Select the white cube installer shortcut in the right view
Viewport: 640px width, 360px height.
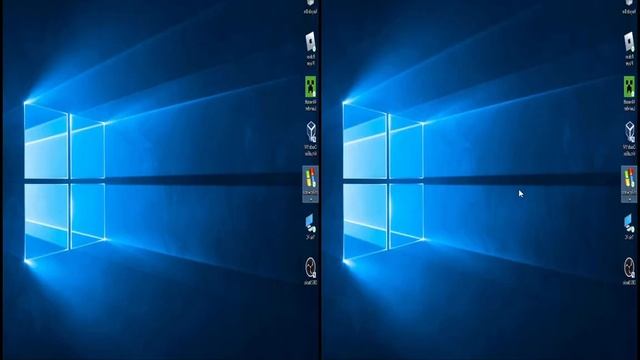click(629, 131)
